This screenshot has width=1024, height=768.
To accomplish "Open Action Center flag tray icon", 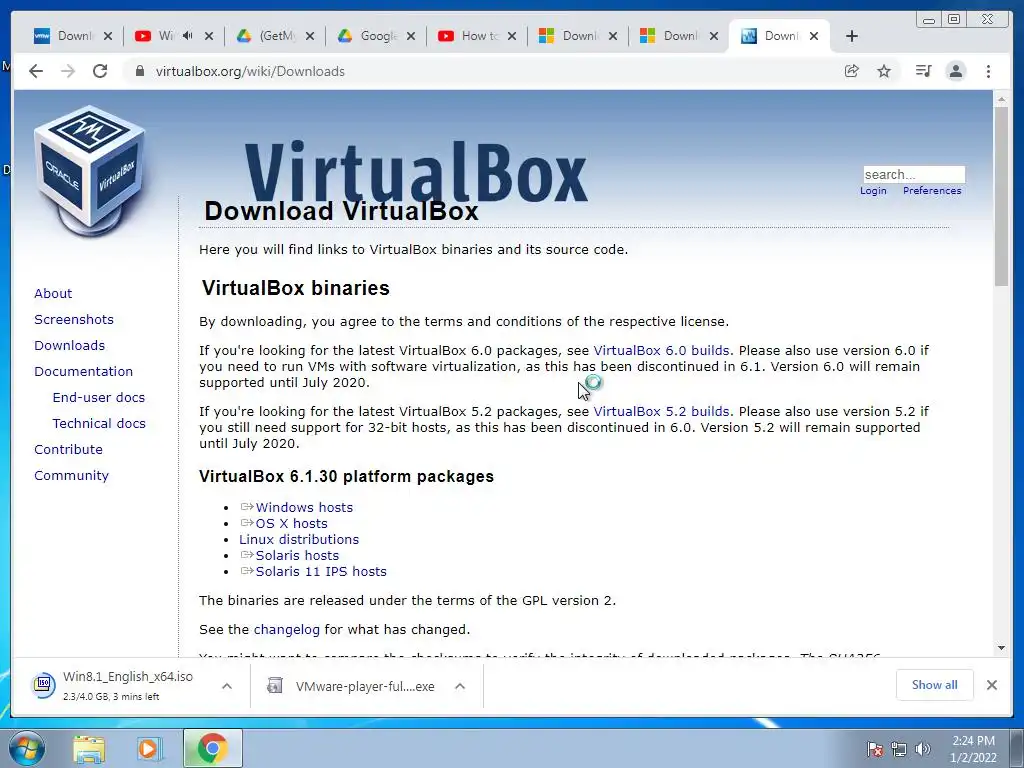I will pyautogui.click(x=874, y=749).
